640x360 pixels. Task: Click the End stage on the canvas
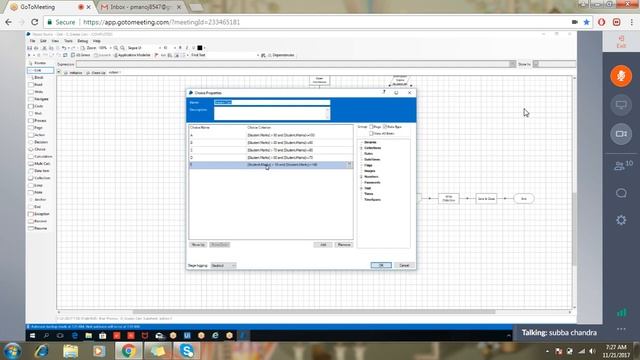pos(524,198)
